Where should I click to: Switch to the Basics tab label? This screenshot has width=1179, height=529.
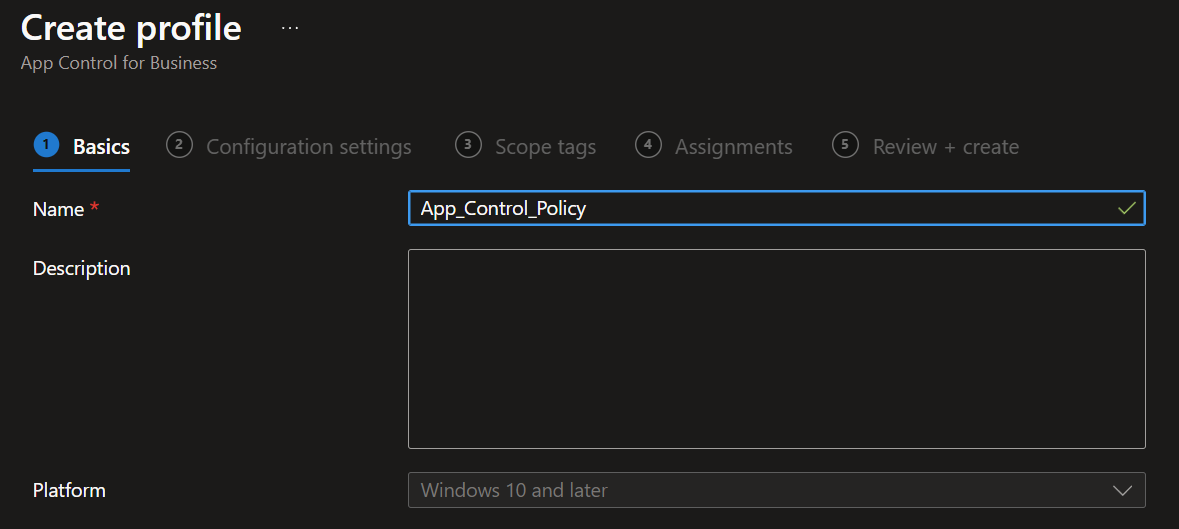[x=102, y=147]
